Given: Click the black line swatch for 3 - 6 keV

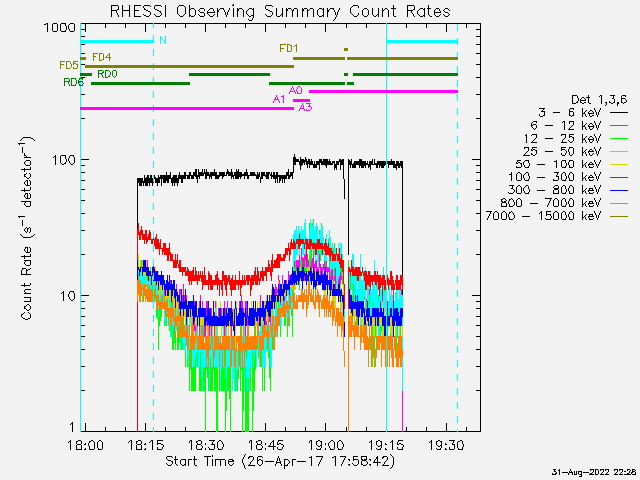Looking at the screenshot, I should click(x=619, y=113).
